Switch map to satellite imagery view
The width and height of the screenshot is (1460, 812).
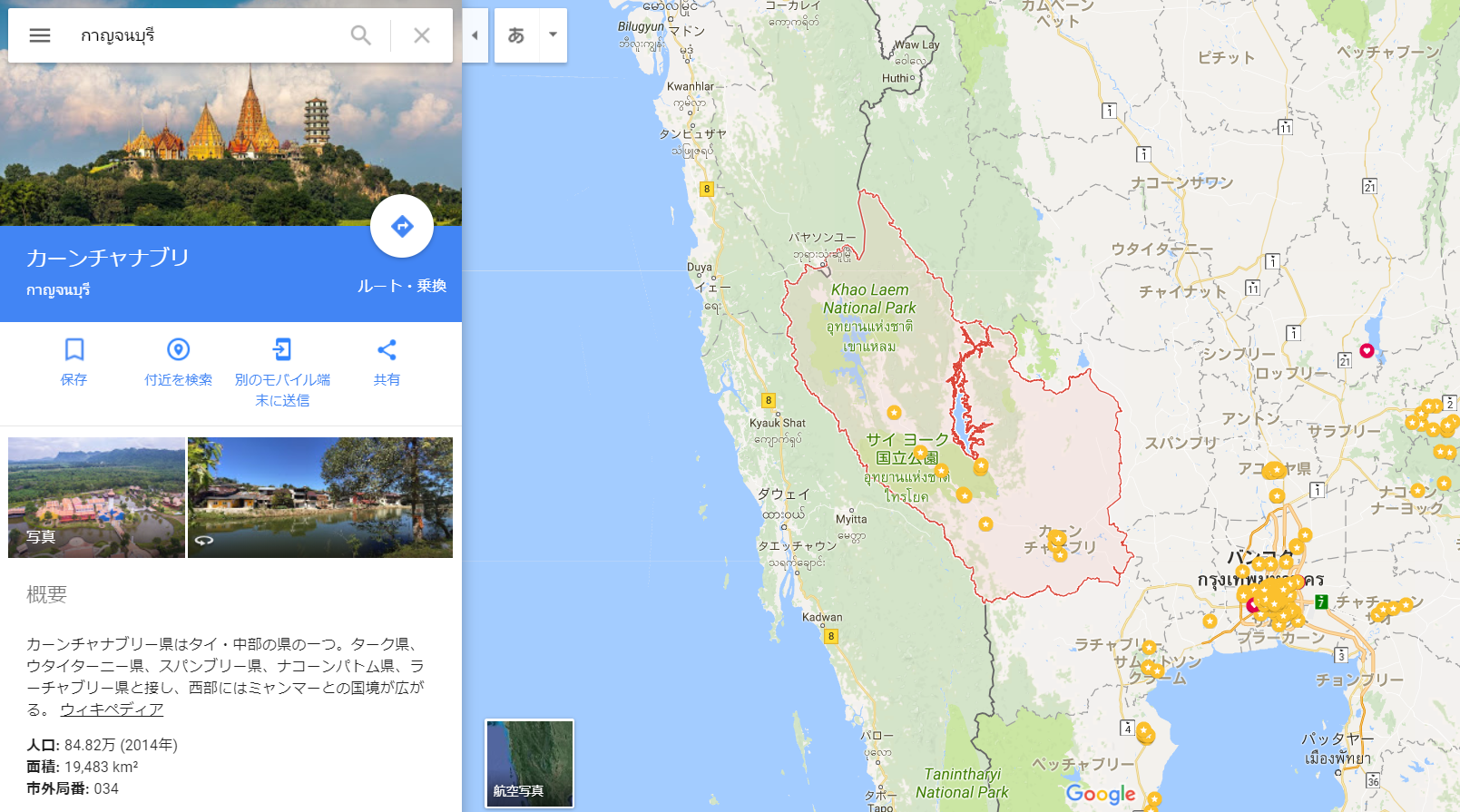530,763
